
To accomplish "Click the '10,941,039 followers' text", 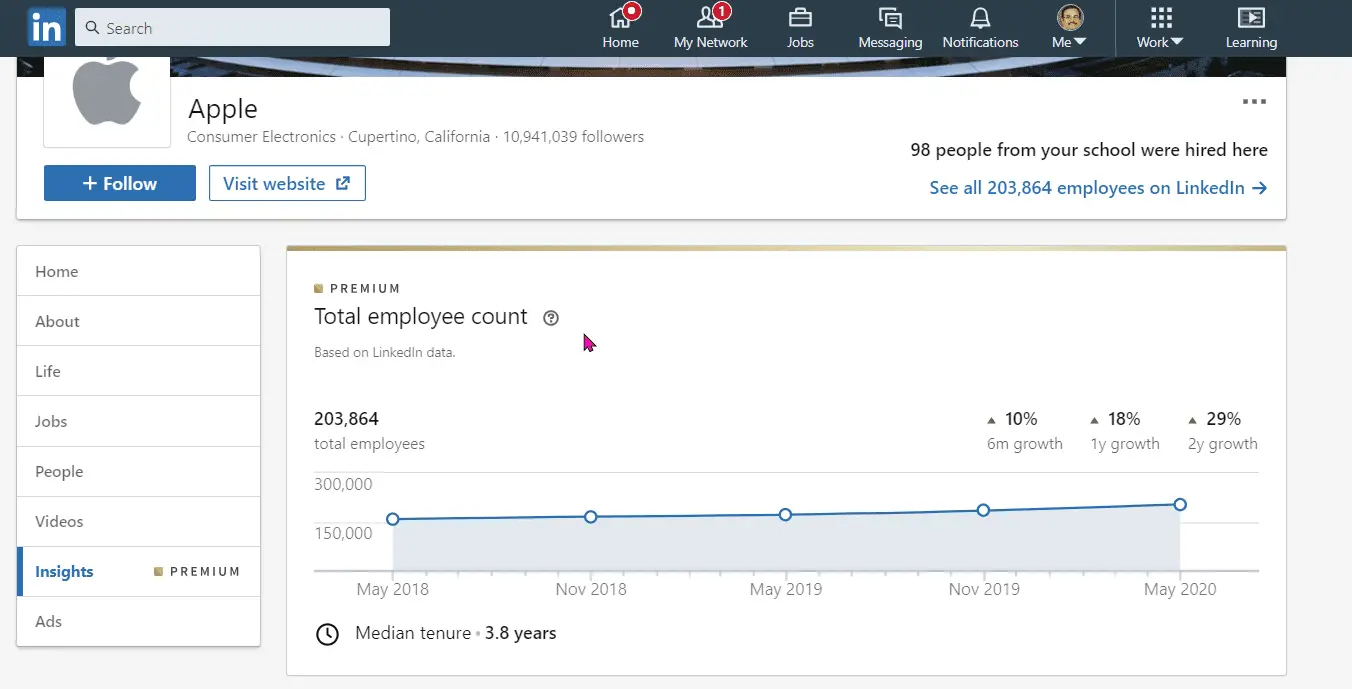I will click(573, 137).
